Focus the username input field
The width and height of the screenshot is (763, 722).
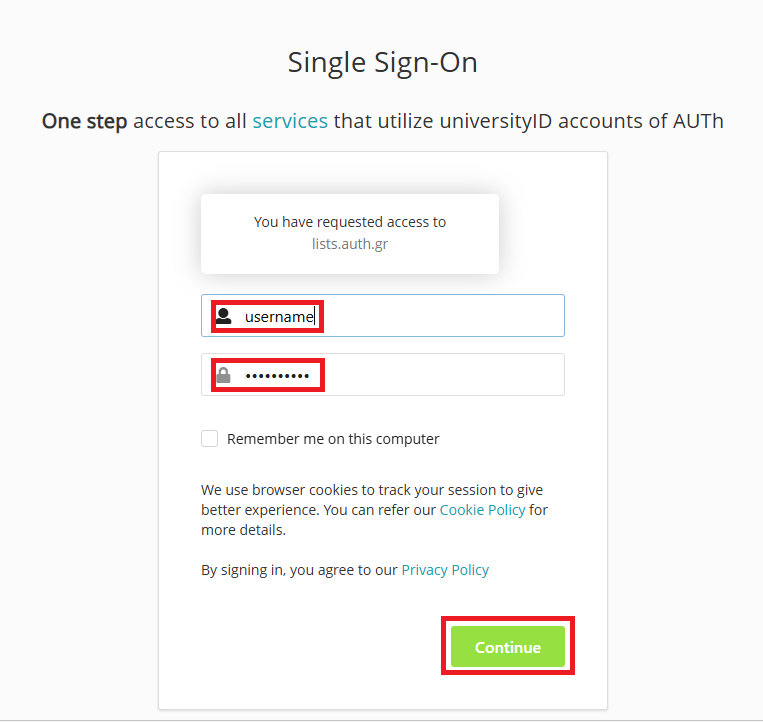(x=440, y=316)
